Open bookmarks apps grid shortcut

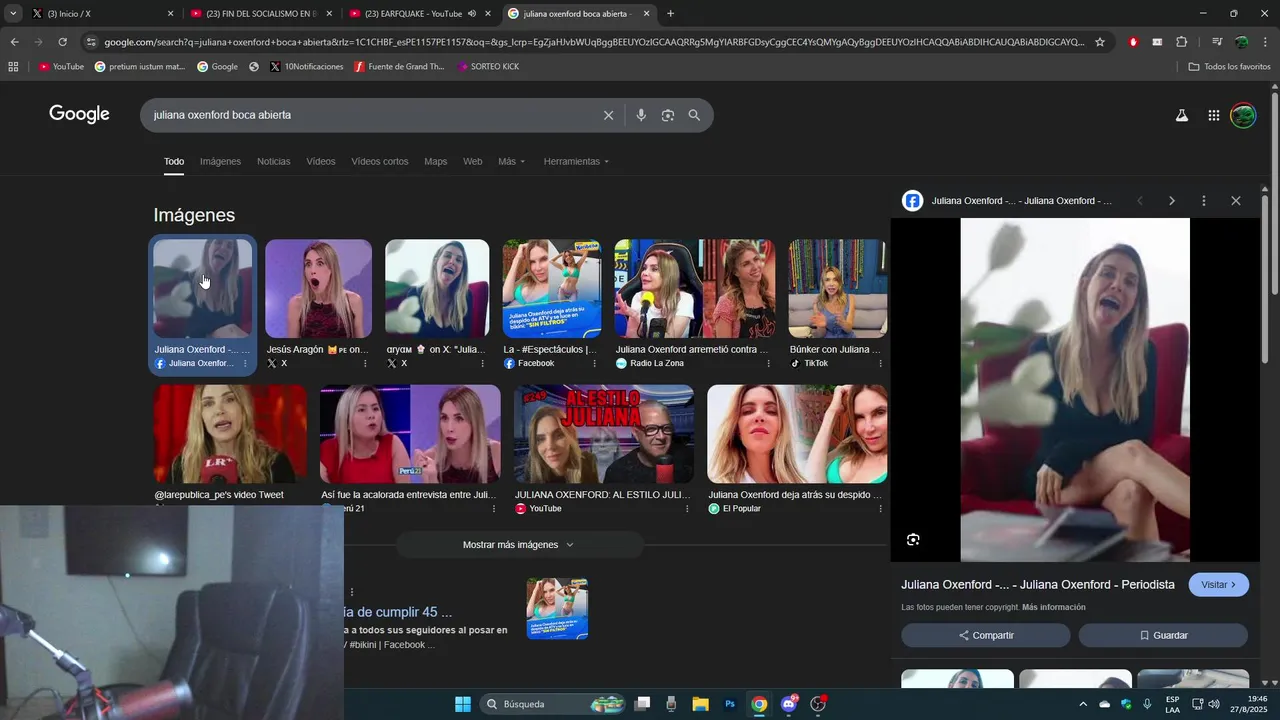click(13, 67)
